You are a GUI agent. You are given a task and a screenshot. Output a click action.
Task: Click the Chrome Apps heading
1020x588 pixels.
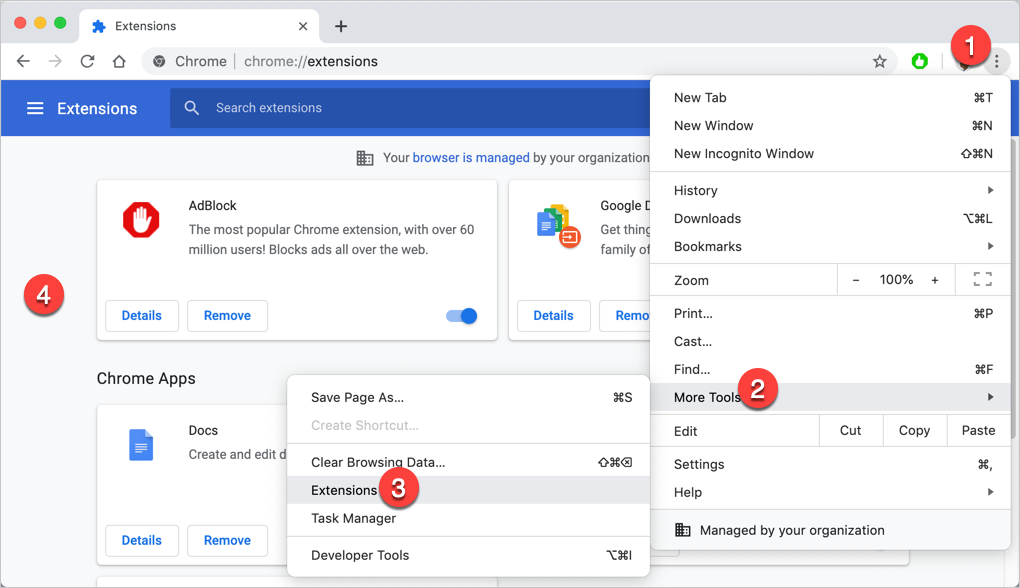146,379
